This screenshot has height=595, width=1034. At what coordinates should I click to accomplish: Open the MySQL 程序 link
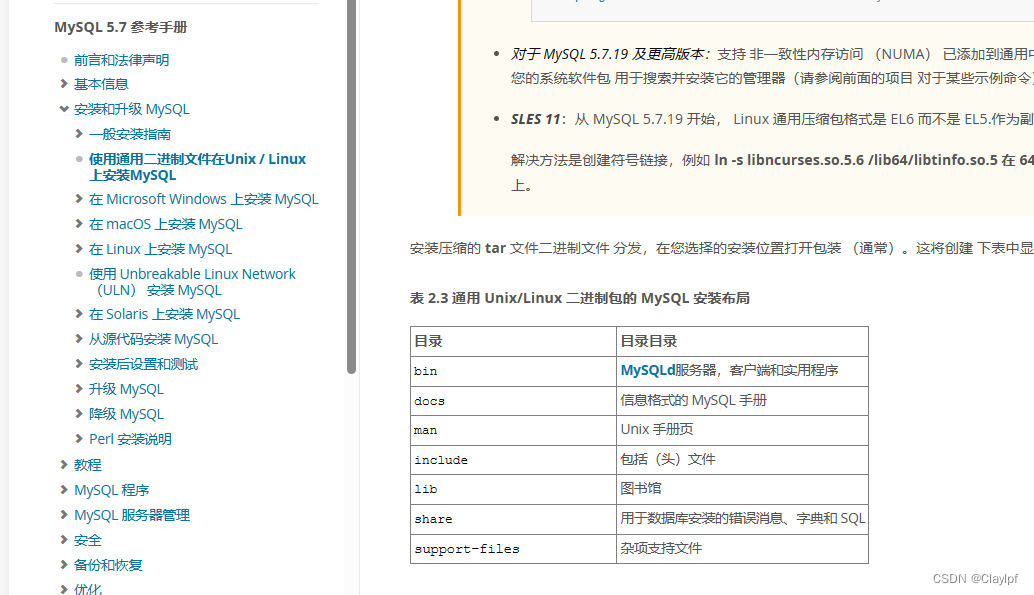[x=111, y=490]
